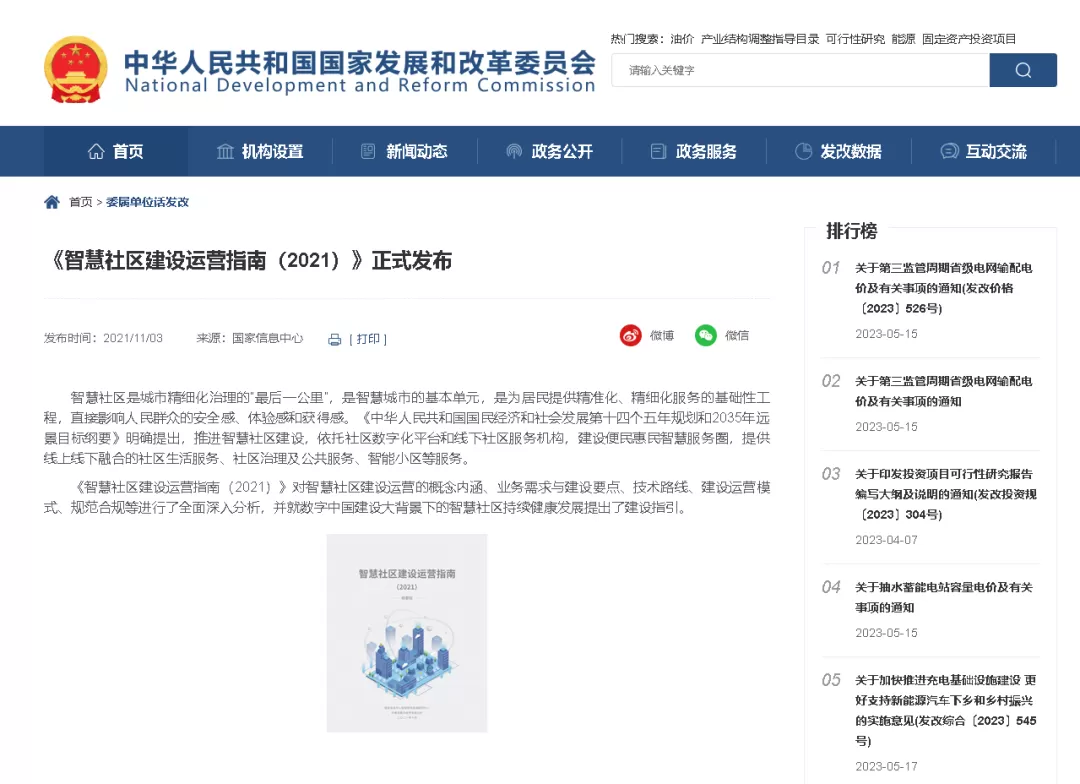Screen dimensions: 1080x784
Task: Click the [打印] print link
Action: 368,339
